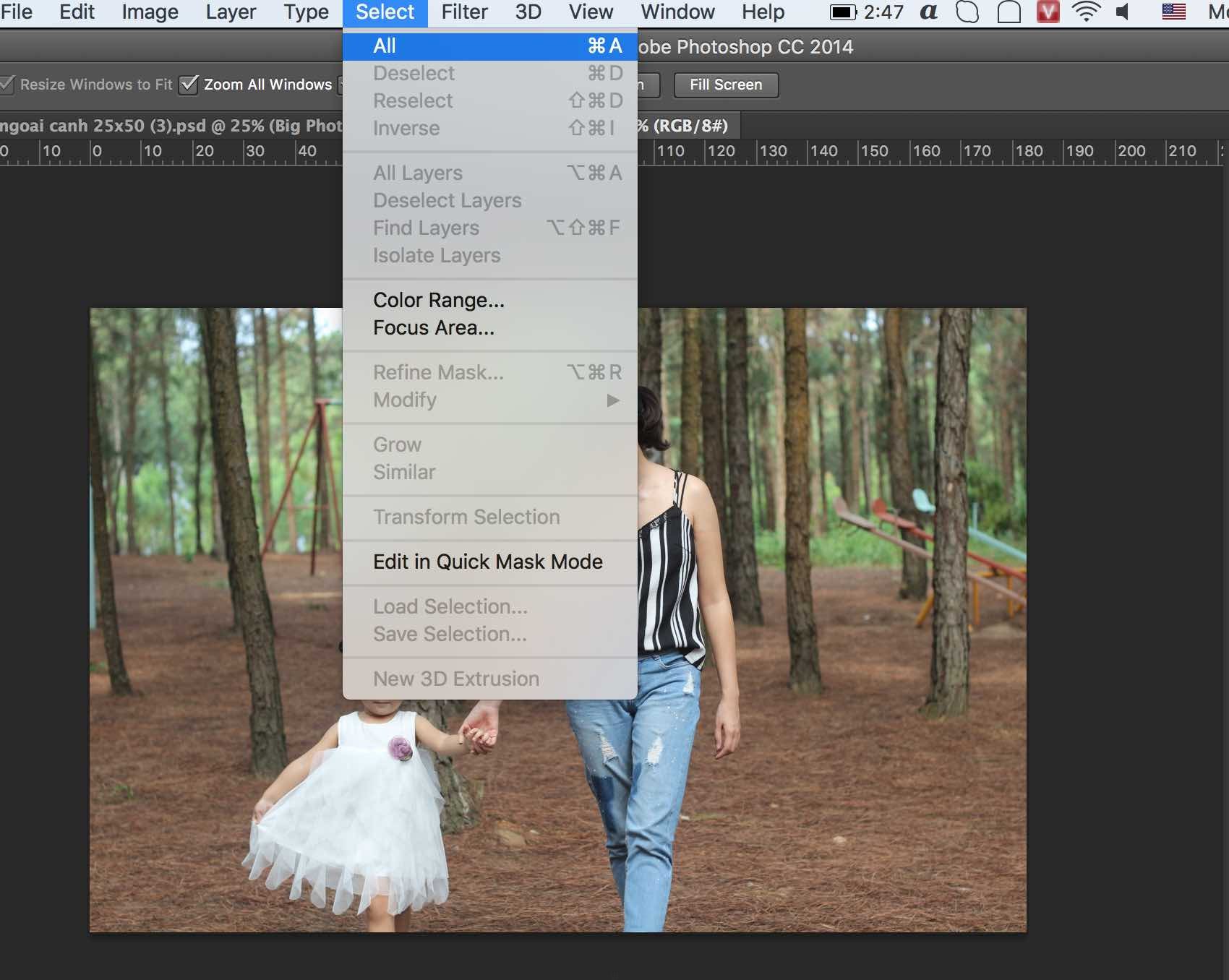Choose Focus Area menu entry
1229x980 pixels.
[434, 327]
